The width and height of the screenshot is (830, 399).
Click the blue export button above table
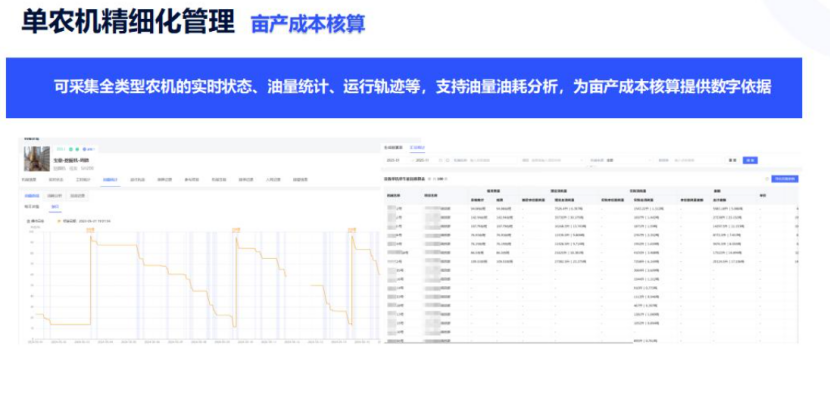[x=785, y=179]
